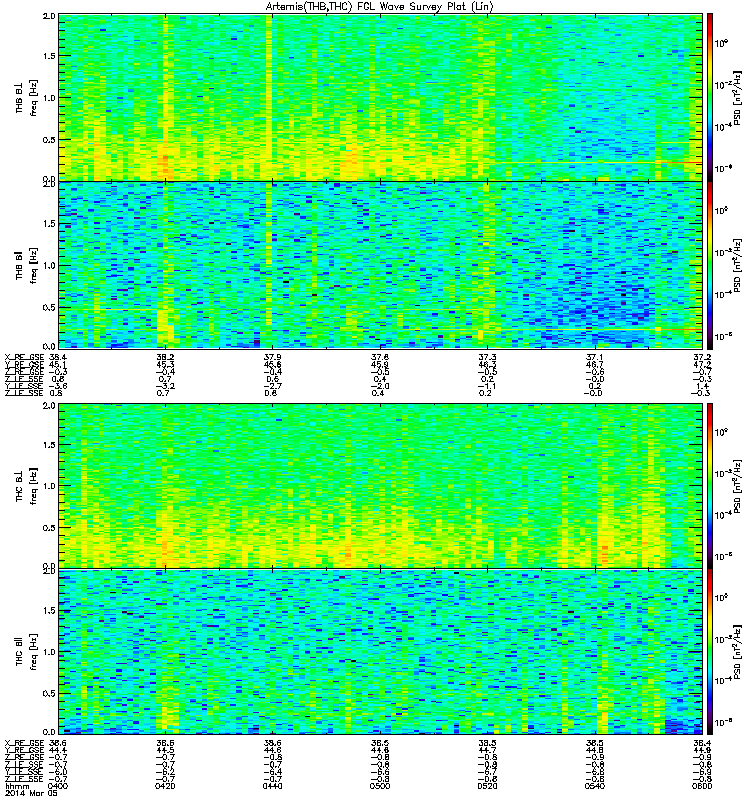Click the vertical yellow stripe near 0440 in THB B-perpendicular
This screenshot has width=750, height=800.
point(269,97)
